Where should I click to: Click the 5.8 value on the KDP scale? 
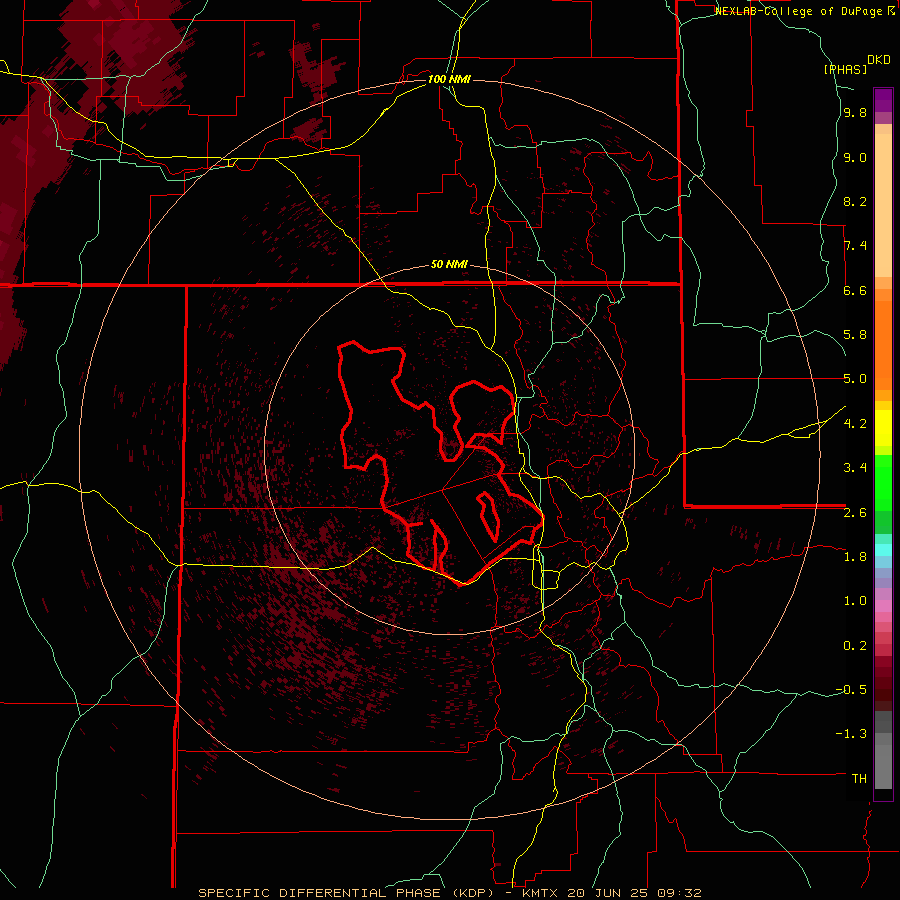pos(855,335)
